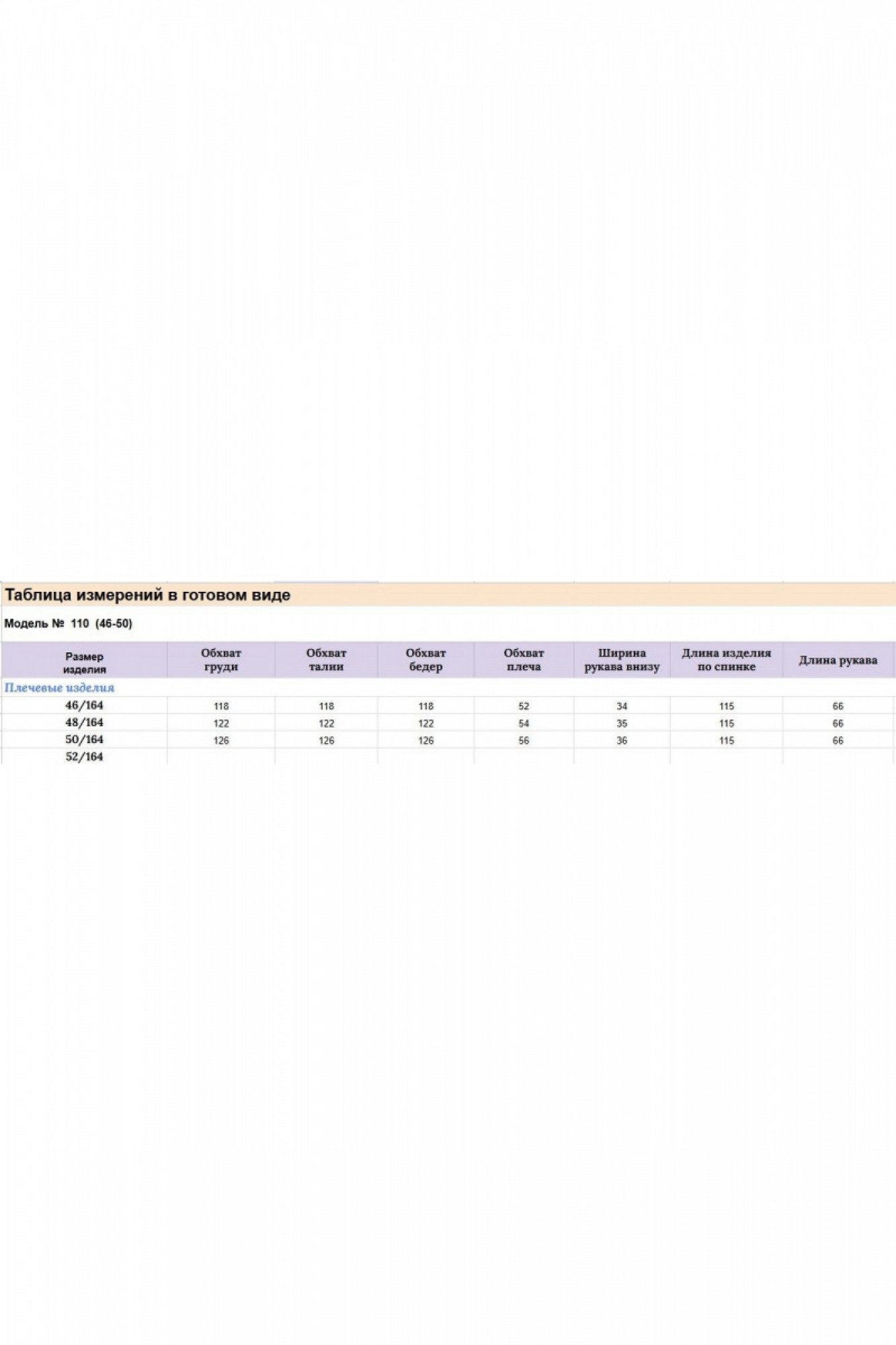Screen dimensions: 896x1345
Task: Select the size row label '46/164'
Action: point(85,705)
